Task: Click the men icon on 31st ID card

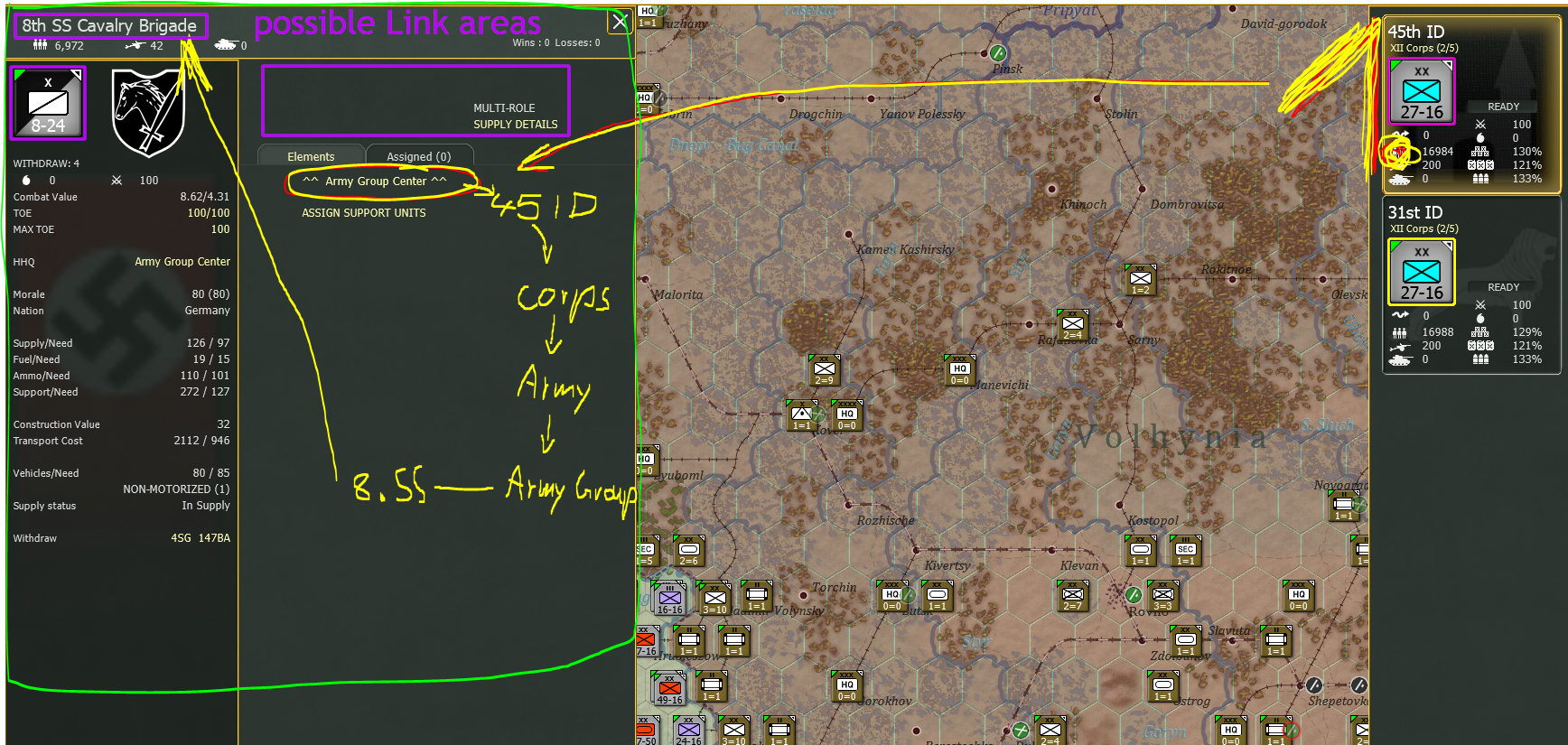Action: (x=1399, y=332)
